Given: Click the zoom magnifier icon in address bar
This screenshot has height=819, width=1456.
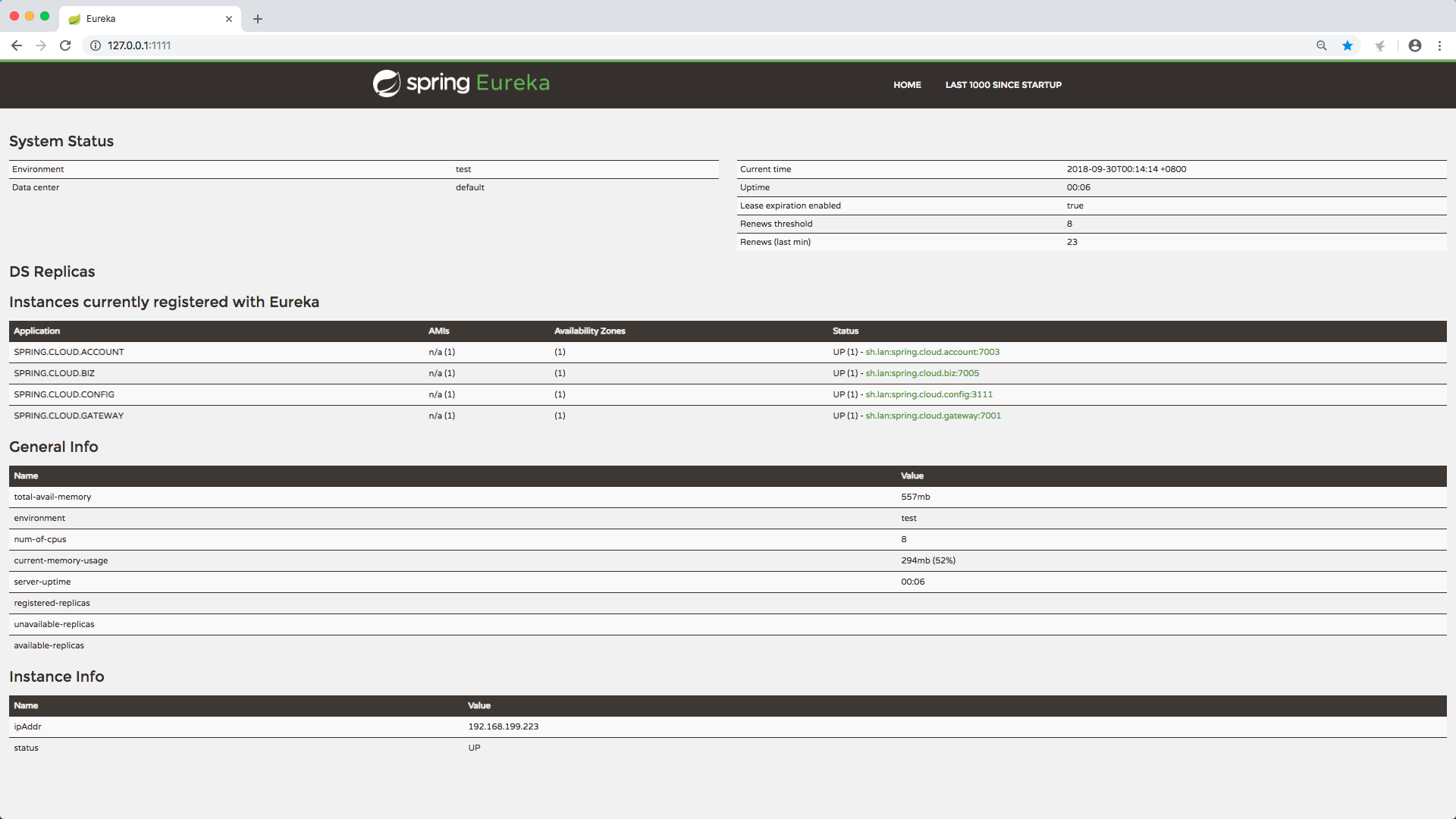Looking at the screenshot, I should coord(1322,45).
